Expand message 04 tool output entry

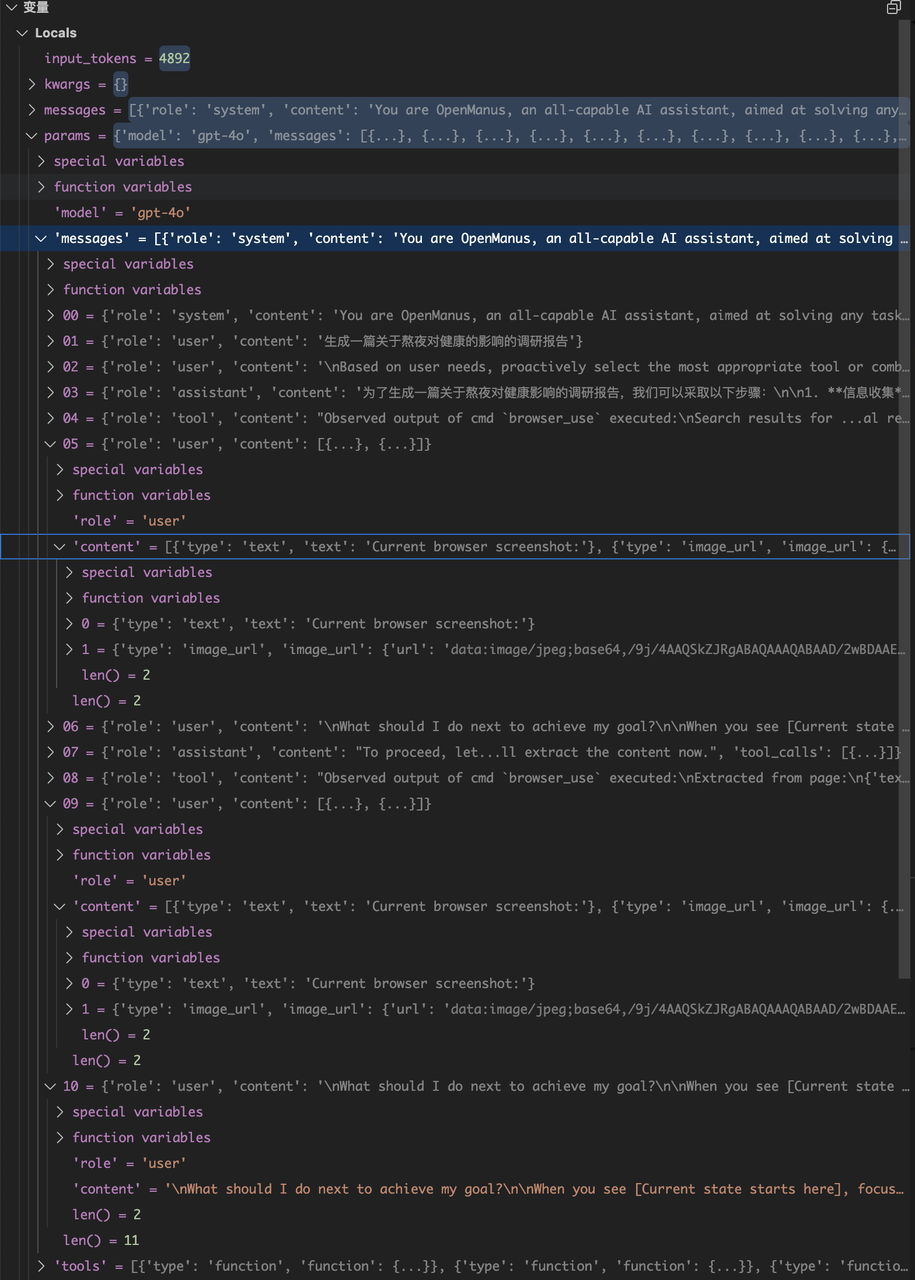[51, 419]
